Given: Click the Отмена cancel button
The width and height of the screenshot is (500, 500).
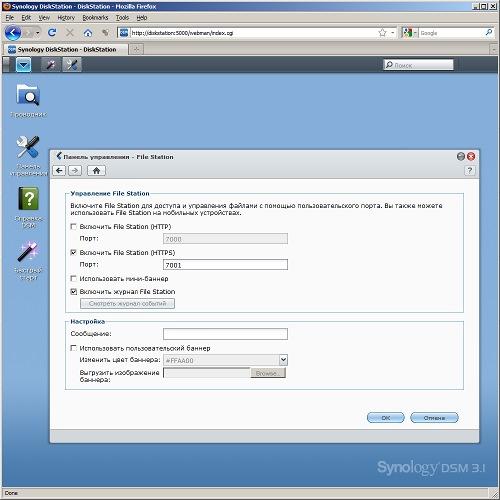Looking at the screenshot, I should [x=434, y=417].
